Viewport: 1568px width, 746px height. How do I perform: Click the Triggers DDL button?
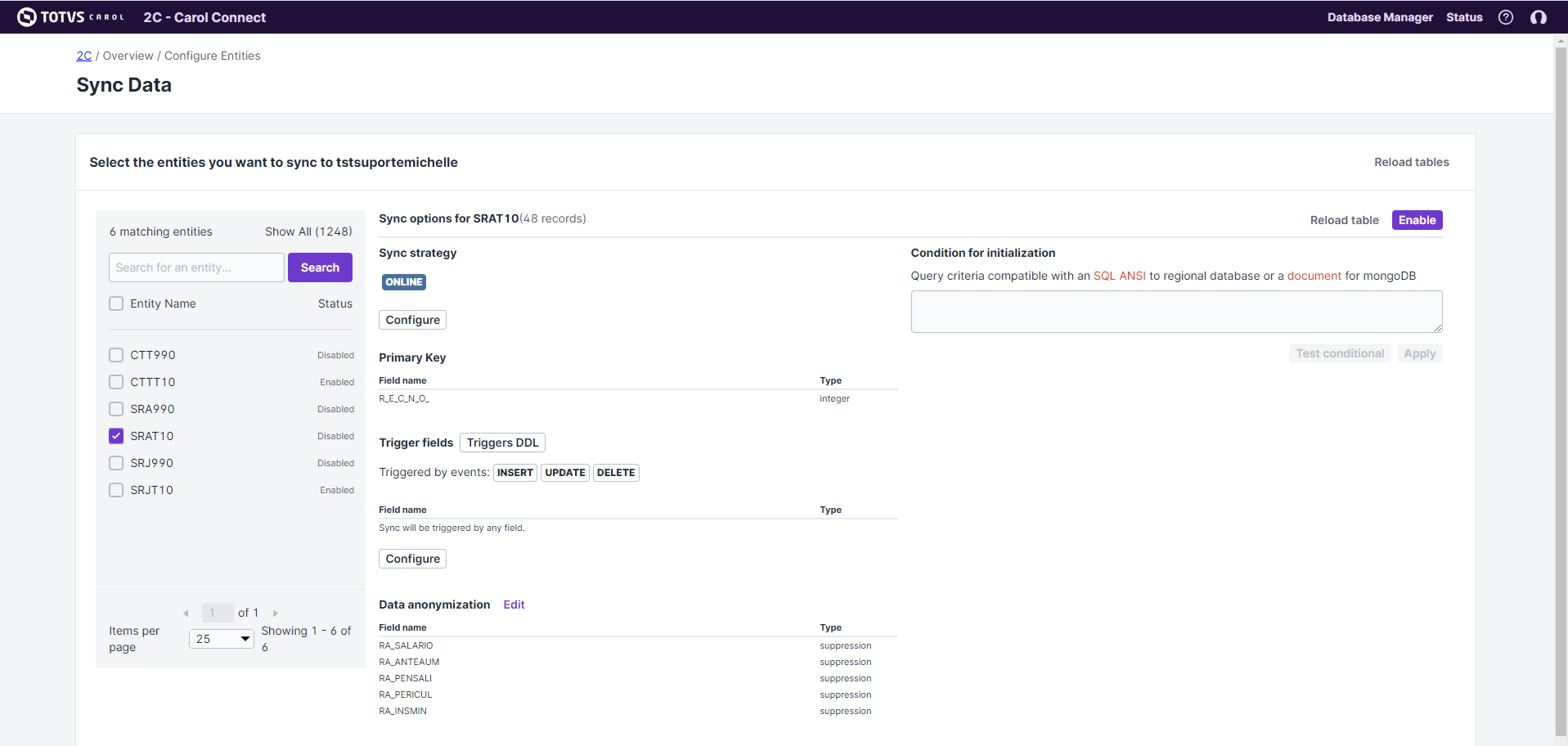502,443
